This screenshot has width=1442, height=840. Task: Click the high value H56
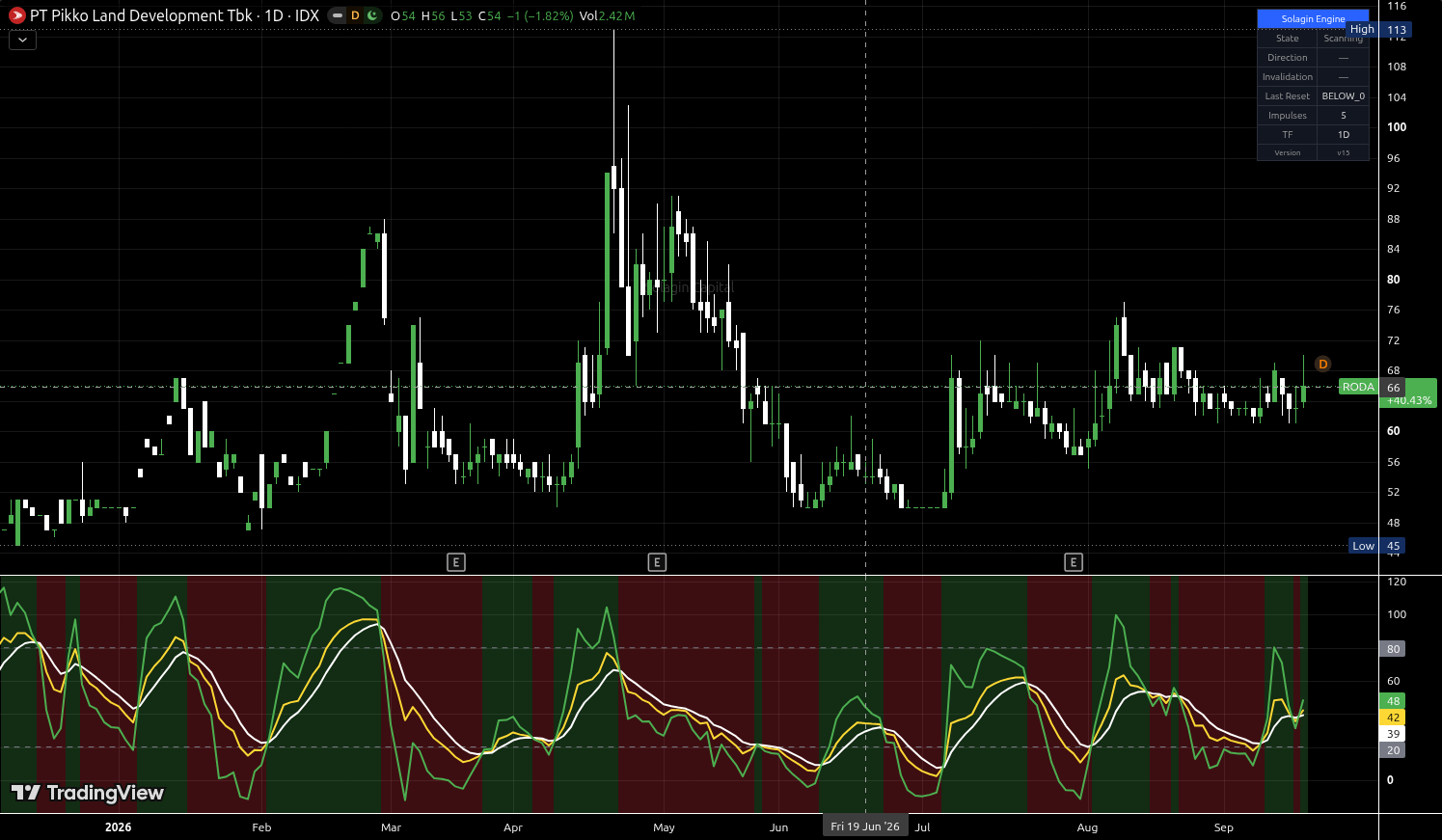pyautogui.click(x=433, y=15)
